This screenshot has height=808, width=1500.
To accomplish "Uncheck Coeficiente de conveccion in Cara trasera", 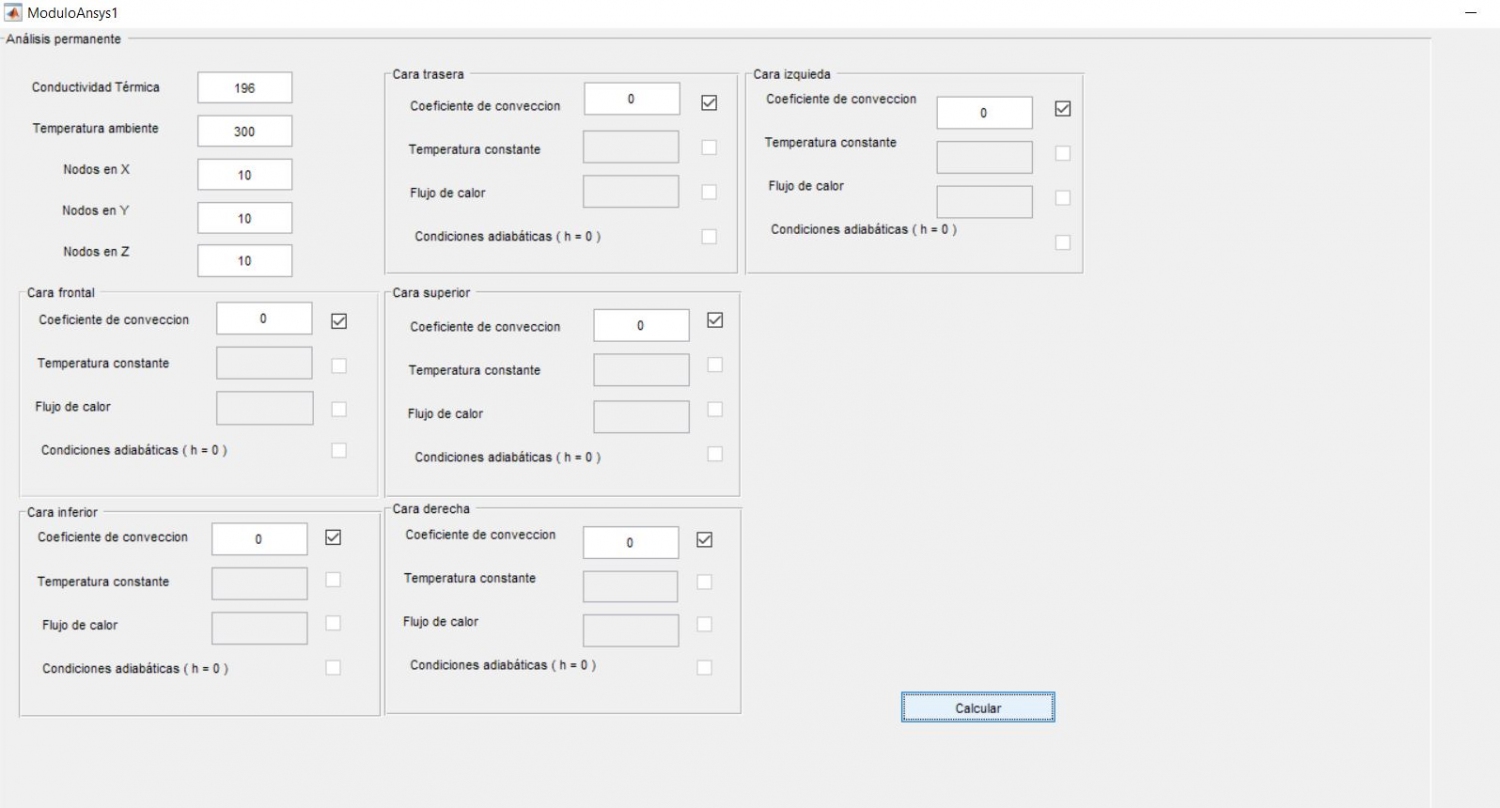I will click(709, 103).
